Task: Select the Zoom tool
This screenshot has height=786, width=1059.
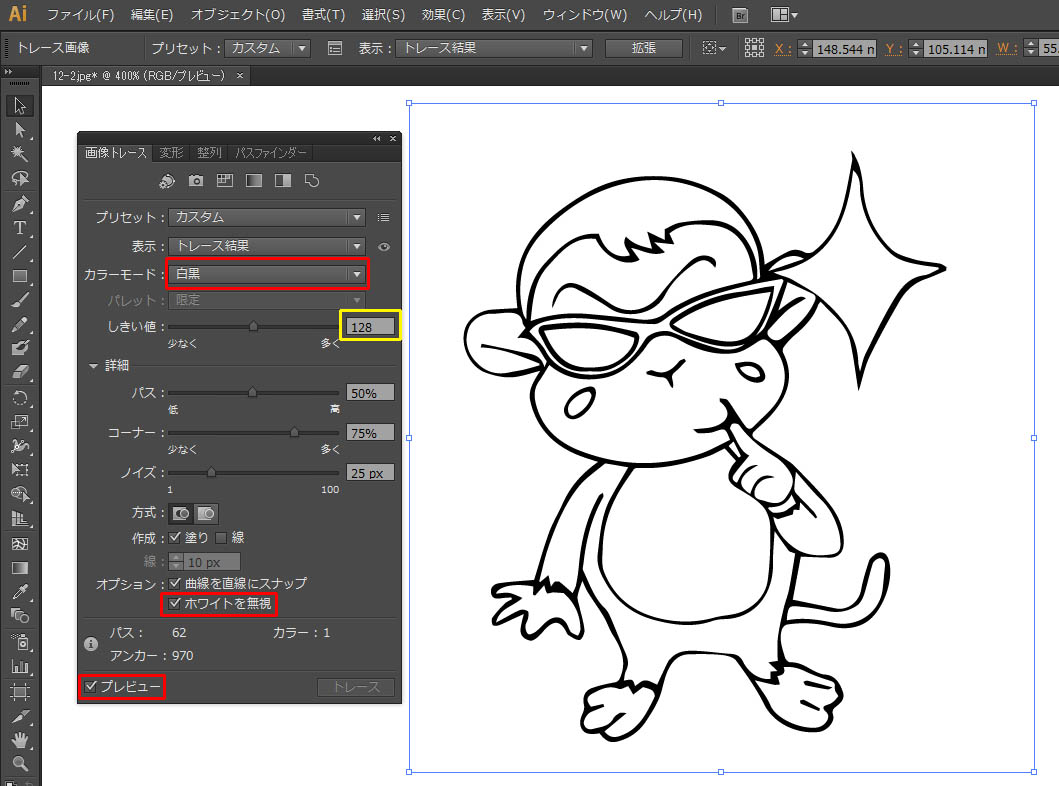Action: point(20,763)
